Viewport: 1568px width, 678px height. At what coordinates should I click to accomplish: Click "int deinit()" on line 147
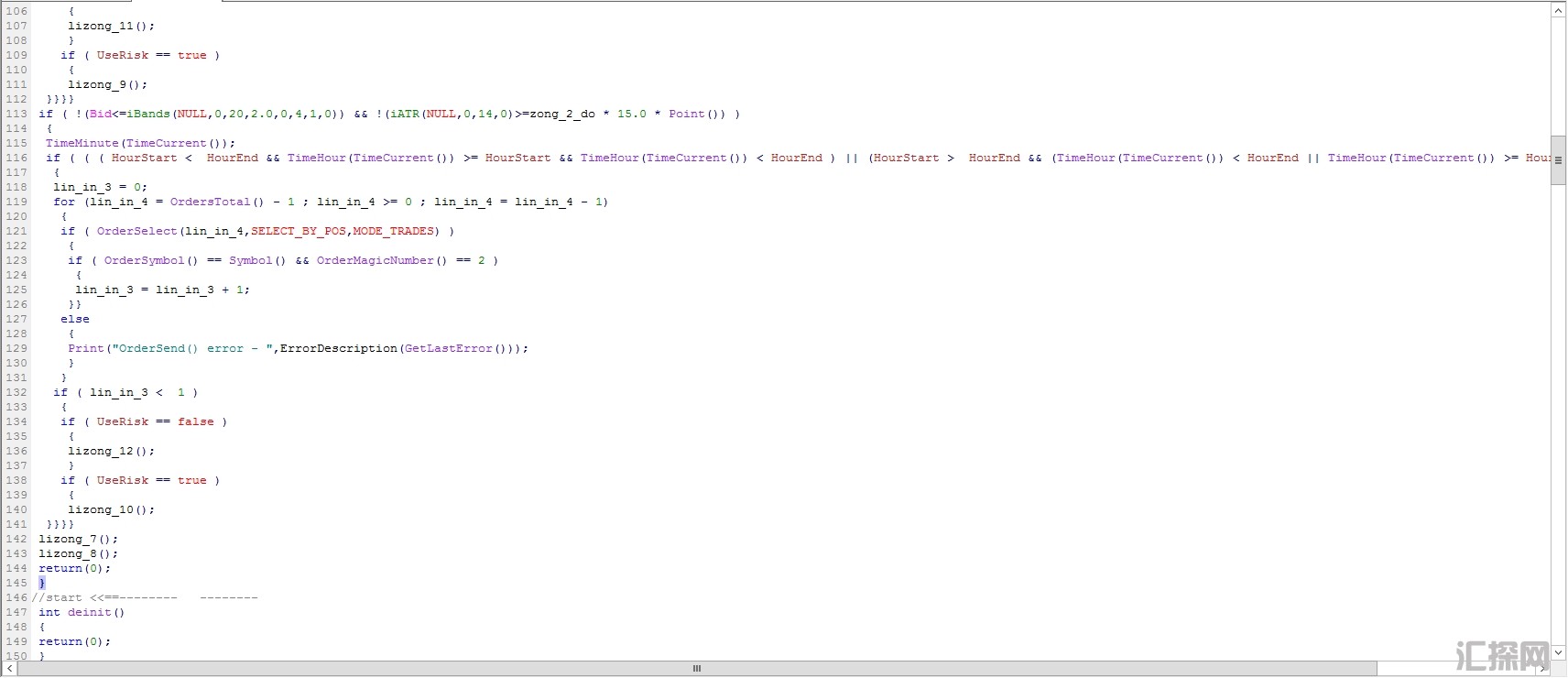[82, 612]
